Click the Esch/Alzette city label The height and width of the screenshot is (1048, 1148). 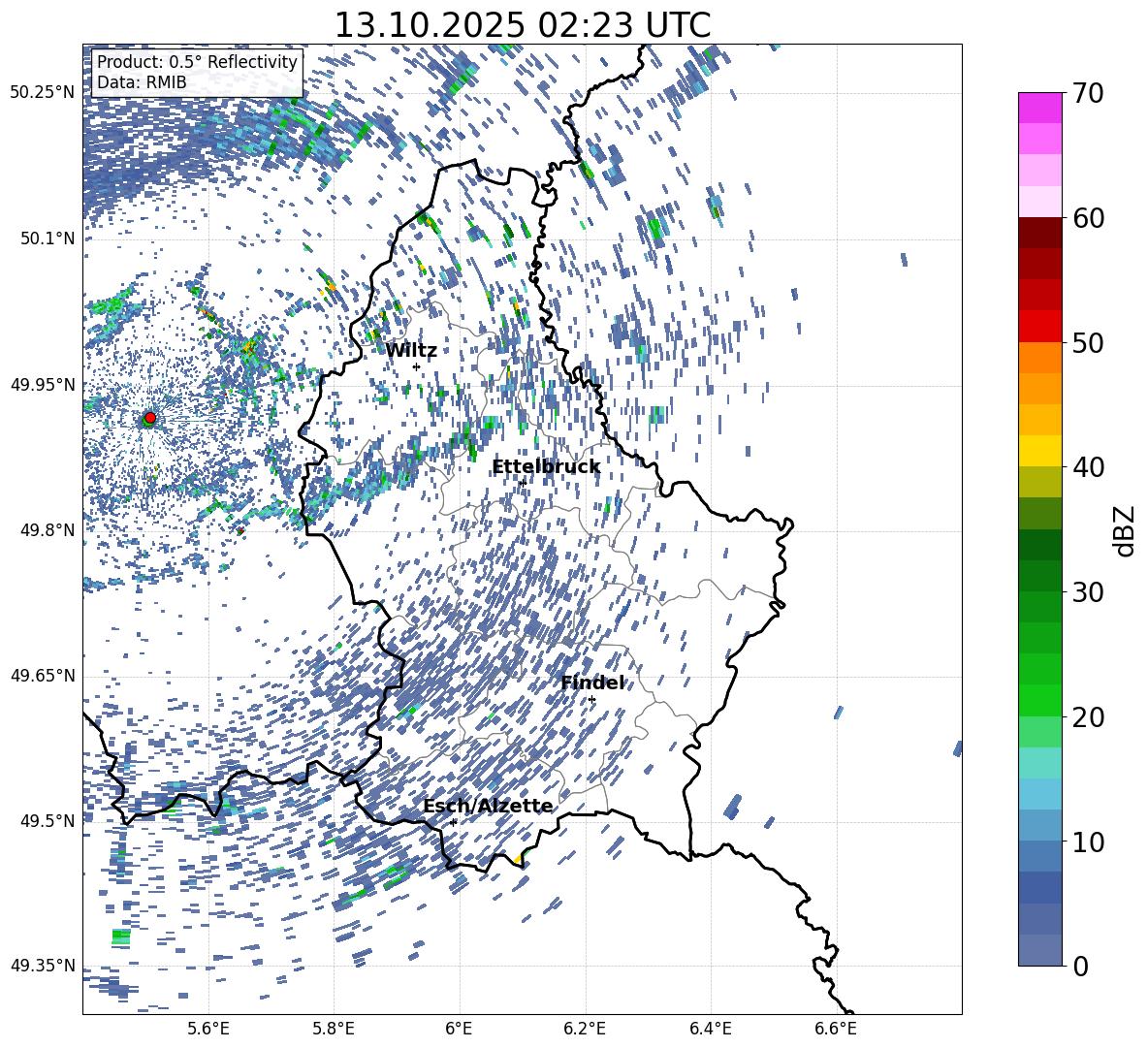[x=488, y=806]
